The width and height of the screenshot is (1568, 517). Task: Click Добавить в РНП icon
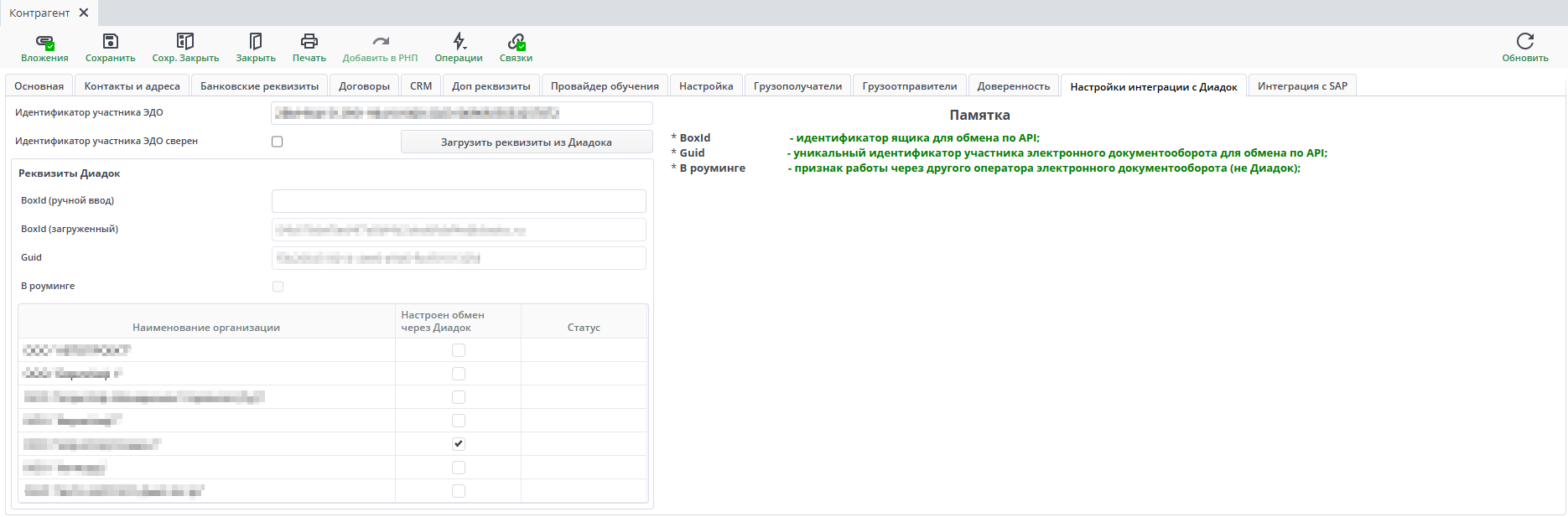coord(380,42)
